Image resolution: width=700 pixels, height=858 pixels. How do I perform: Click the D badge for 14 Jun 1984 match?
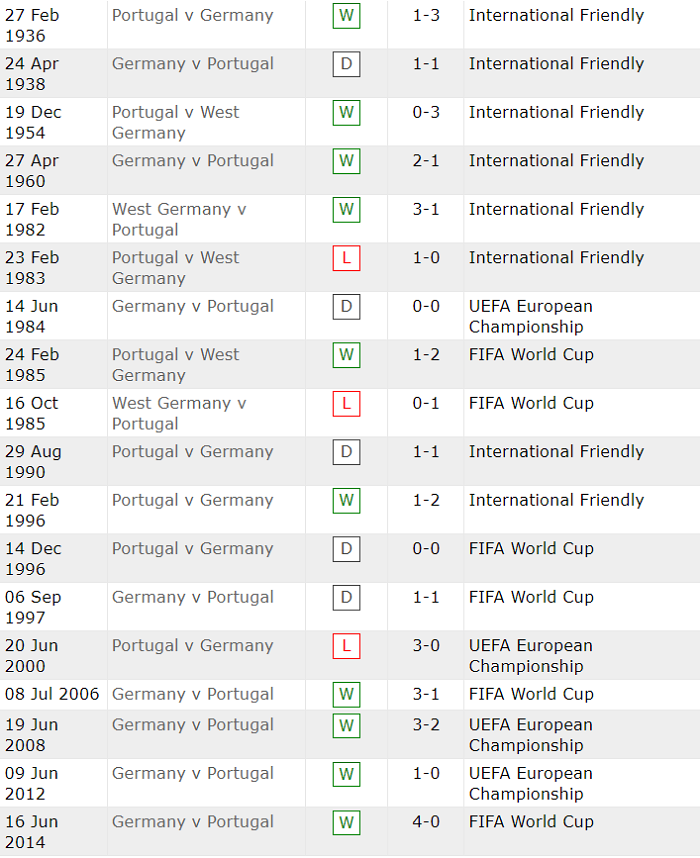[x=346, y=307]
